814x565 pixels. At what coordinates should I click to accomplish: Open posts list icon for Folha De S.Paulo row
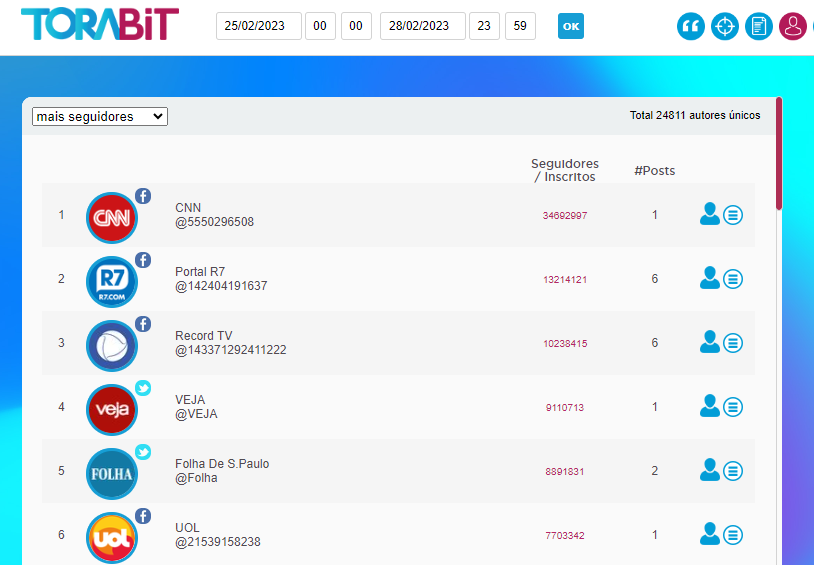pos(733,471)
